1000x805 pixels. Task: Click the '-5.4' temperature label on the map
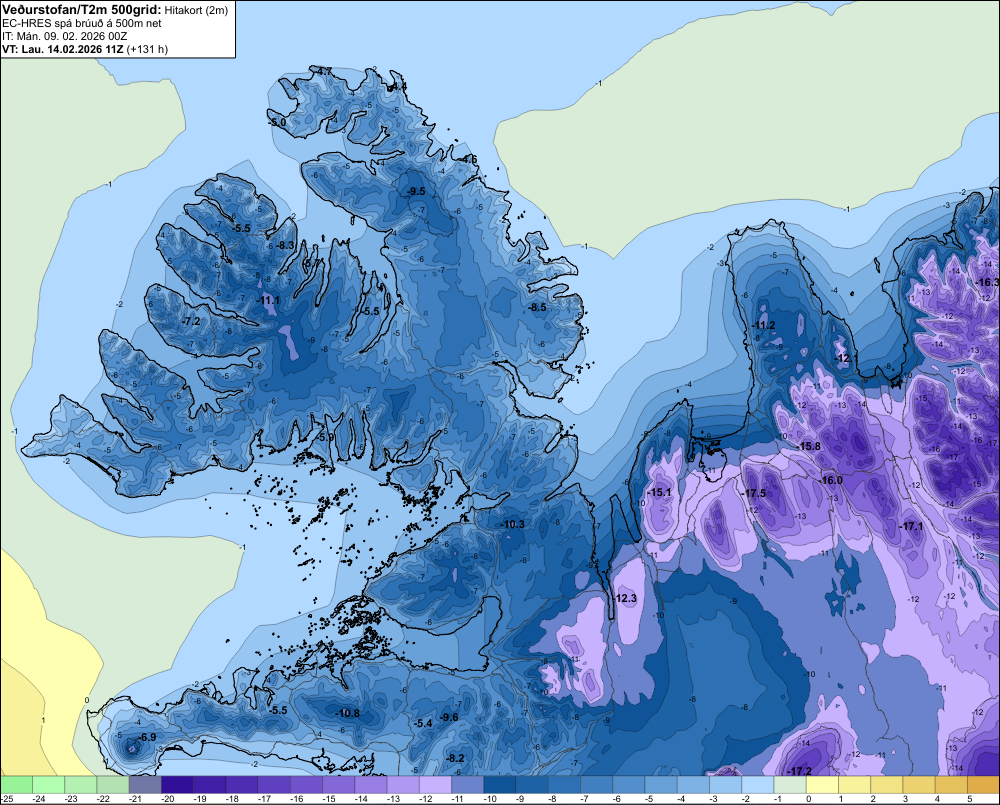[x=423, y=723]
